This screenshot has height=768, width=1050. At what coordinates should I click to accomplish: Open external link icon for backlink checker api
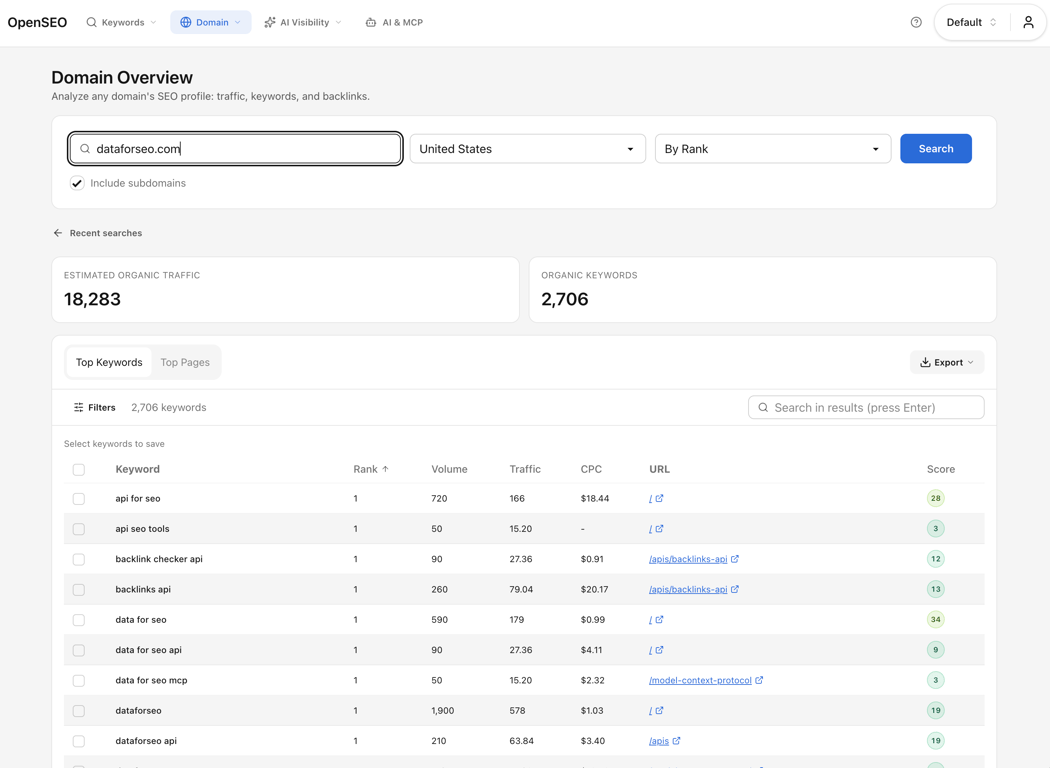(735, 558)
